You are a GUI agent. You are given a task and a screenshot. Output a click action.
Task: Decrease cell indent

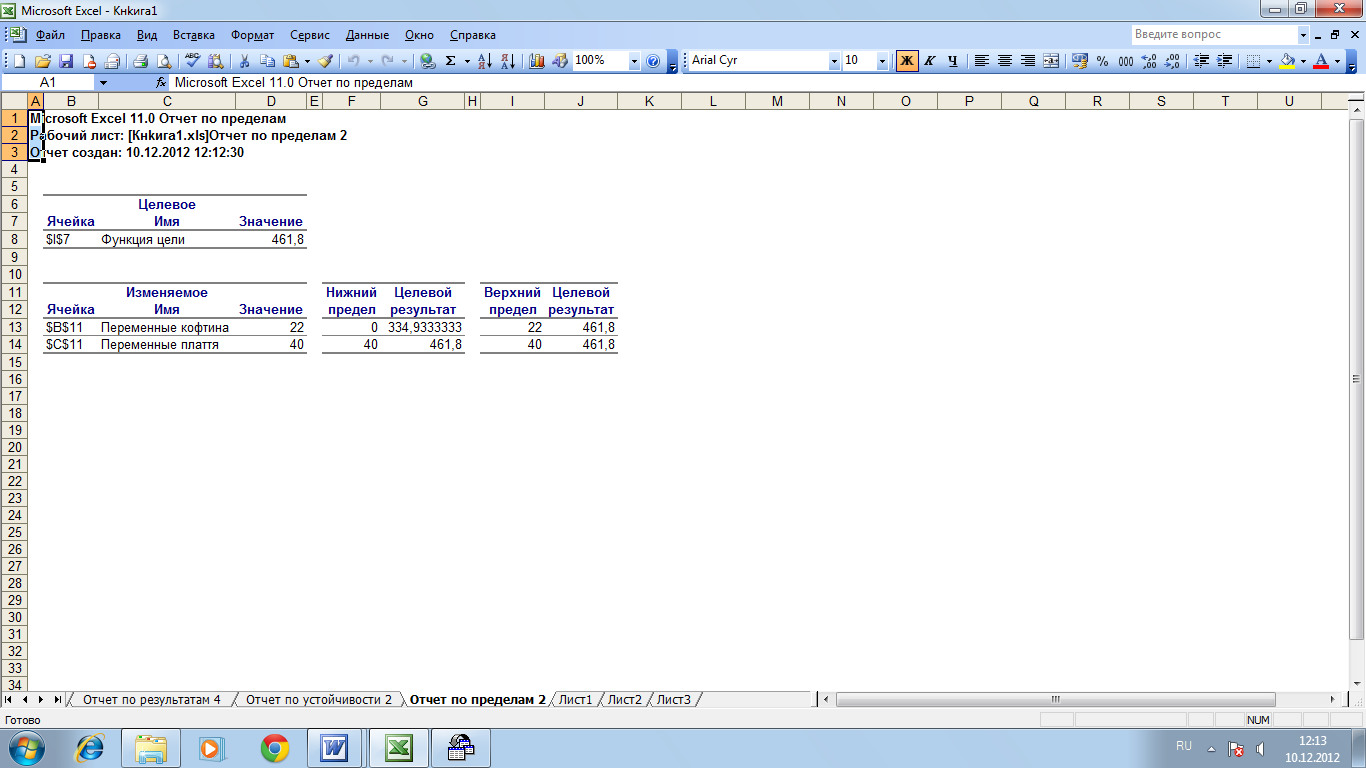coord(1201,61)
